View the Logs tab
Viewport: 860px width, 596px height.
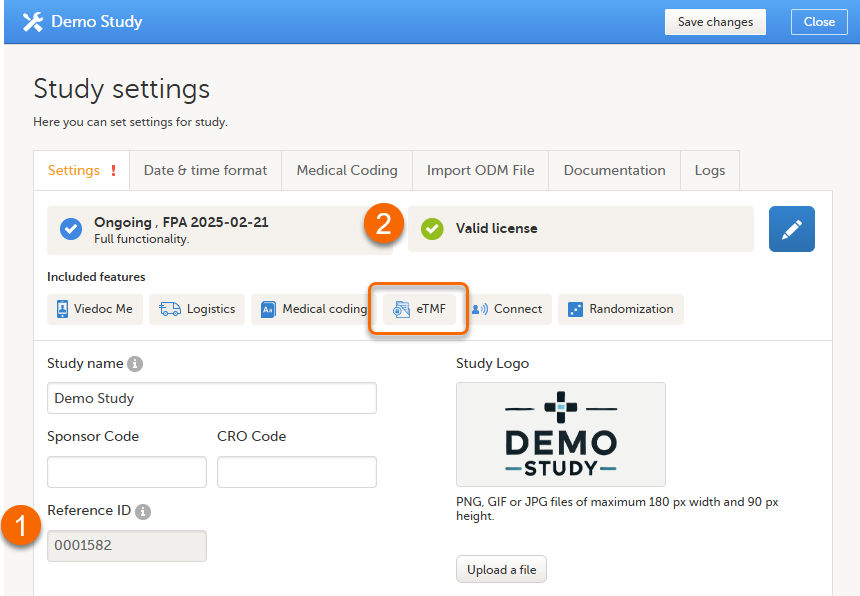(710, 170)
